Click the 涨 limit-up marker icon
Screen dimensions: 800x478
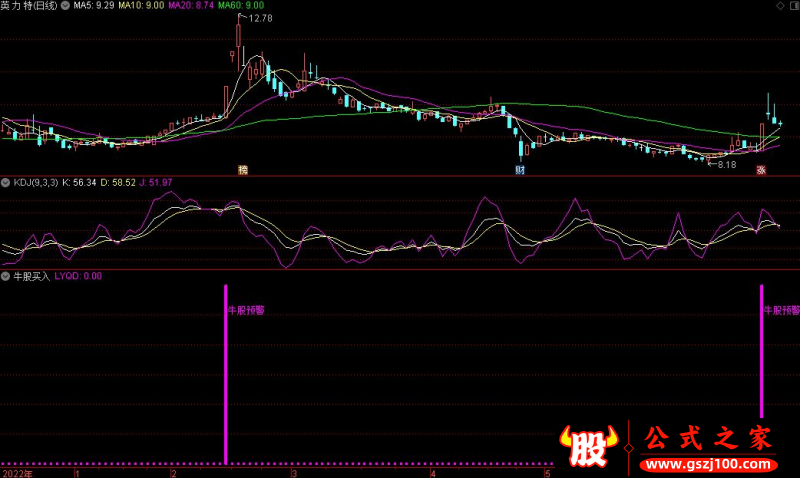pyautogui.click(x=760, y=170)
